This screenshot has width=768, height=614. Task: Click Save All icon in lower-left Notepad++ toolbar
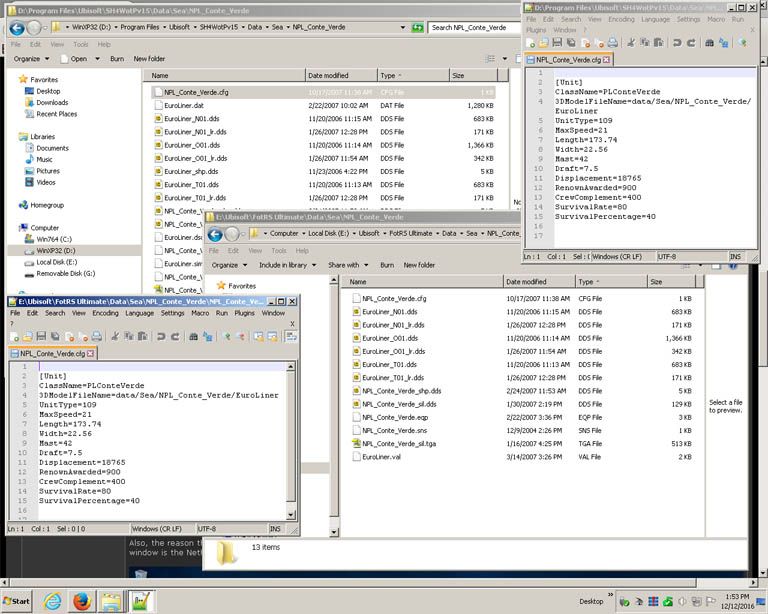pos(55,336)
